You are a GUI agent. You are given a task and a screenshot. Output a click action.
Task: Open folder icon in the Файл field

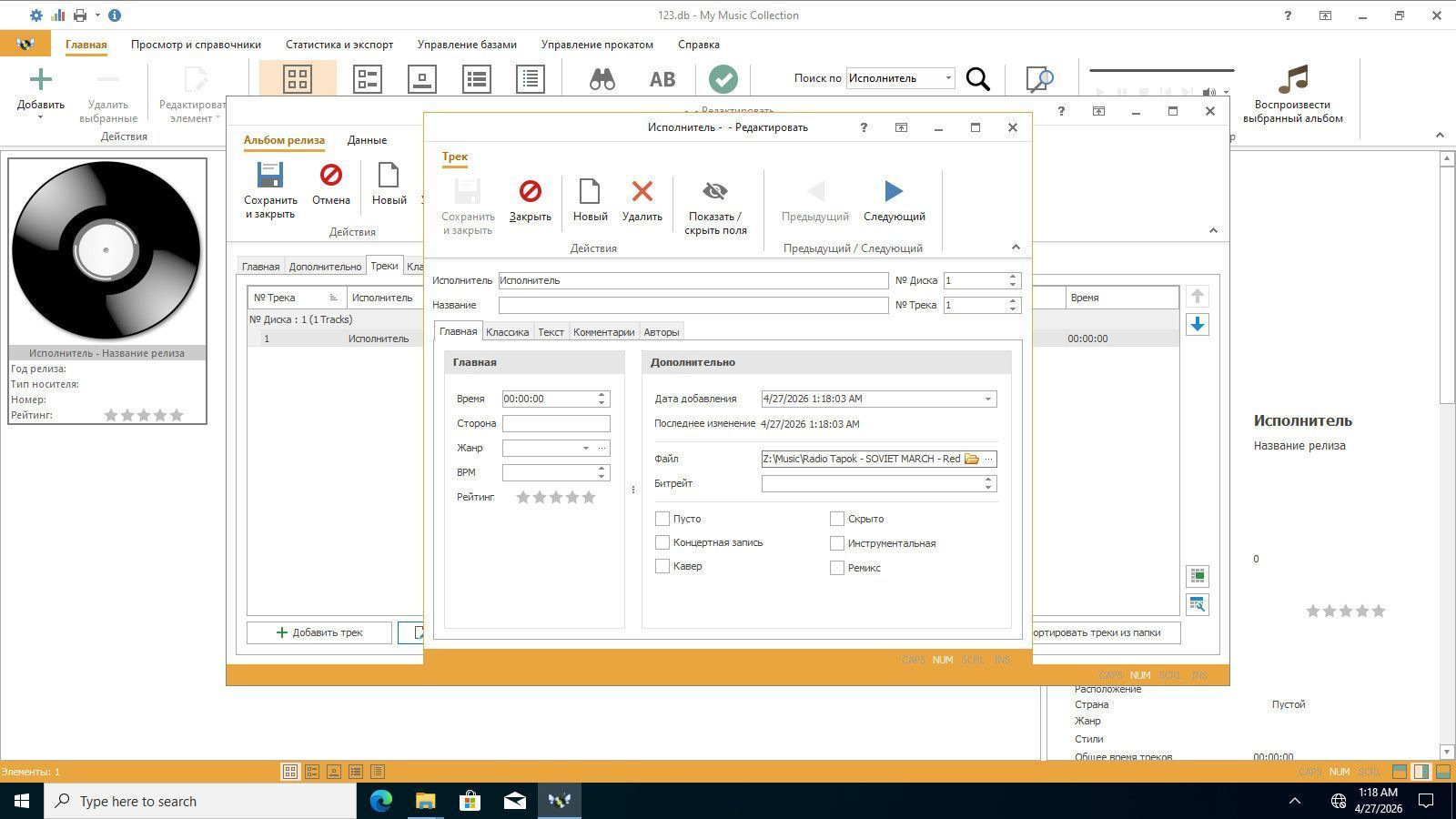[971, 459]
